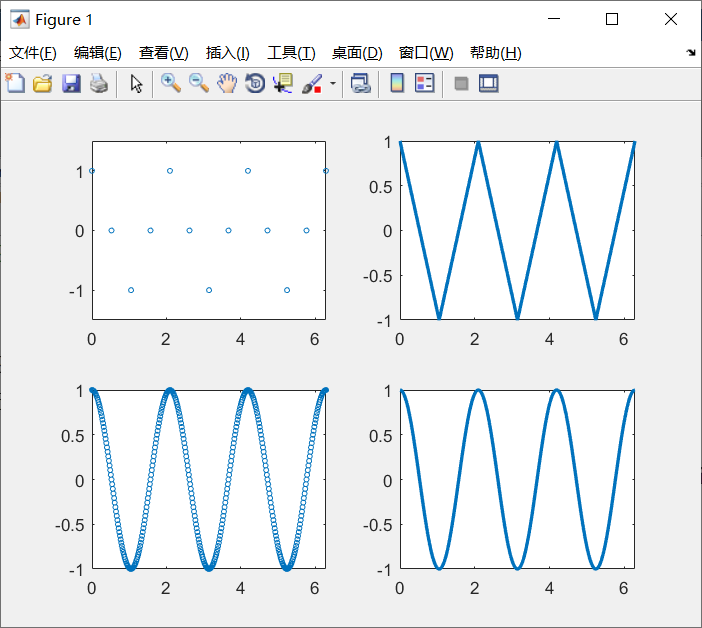Close the Figure 1 window
702x628 pixels.
pyautogui.click(x=671, y=19)
